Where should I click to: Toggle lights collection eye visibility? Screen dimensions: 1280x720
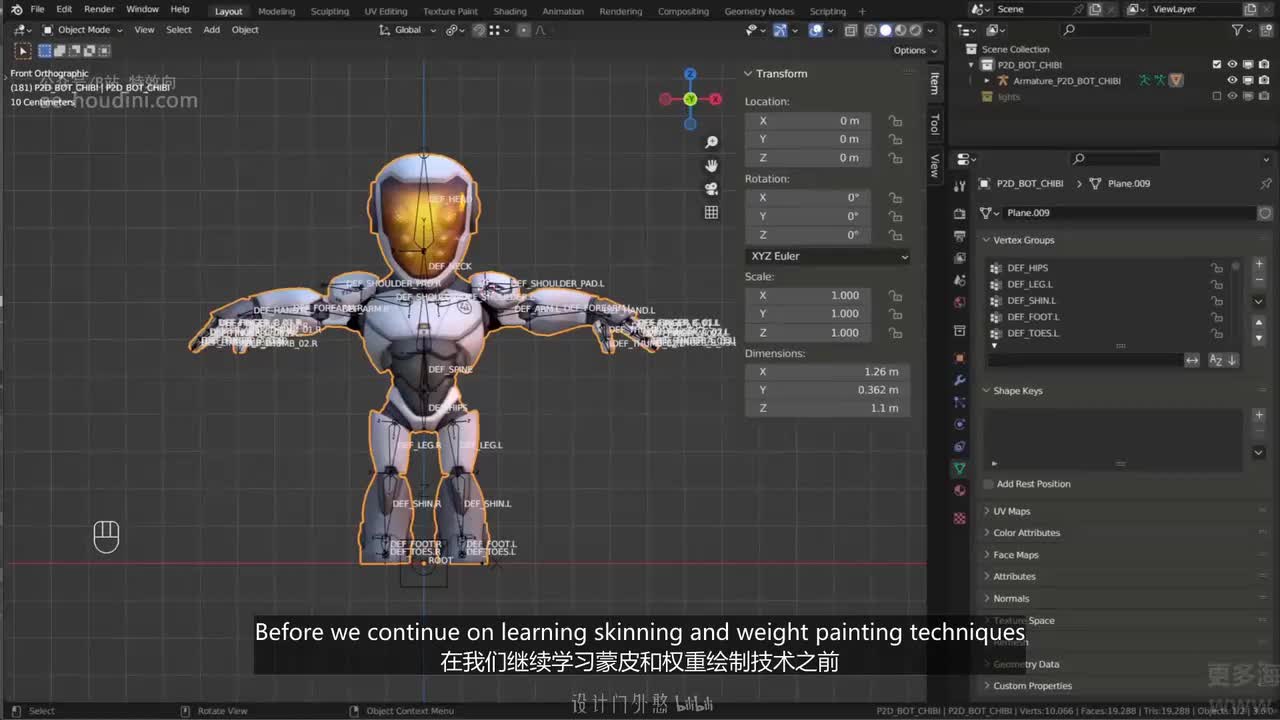pyautogui.click(x=1233, y=96)
